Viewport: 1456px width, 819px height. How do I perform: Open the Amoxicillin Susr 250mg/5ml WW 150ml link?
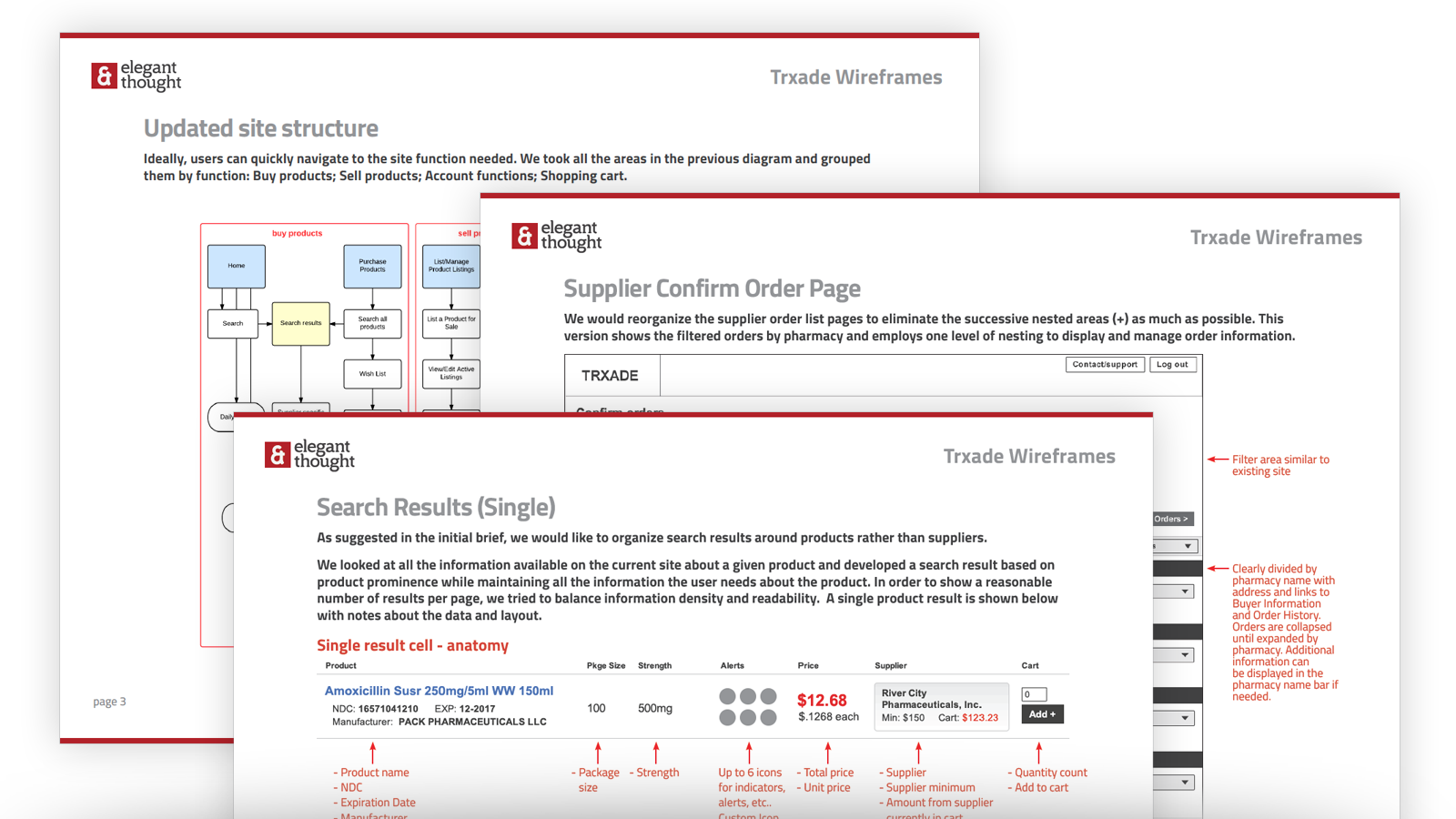click(x=439, y=691)
